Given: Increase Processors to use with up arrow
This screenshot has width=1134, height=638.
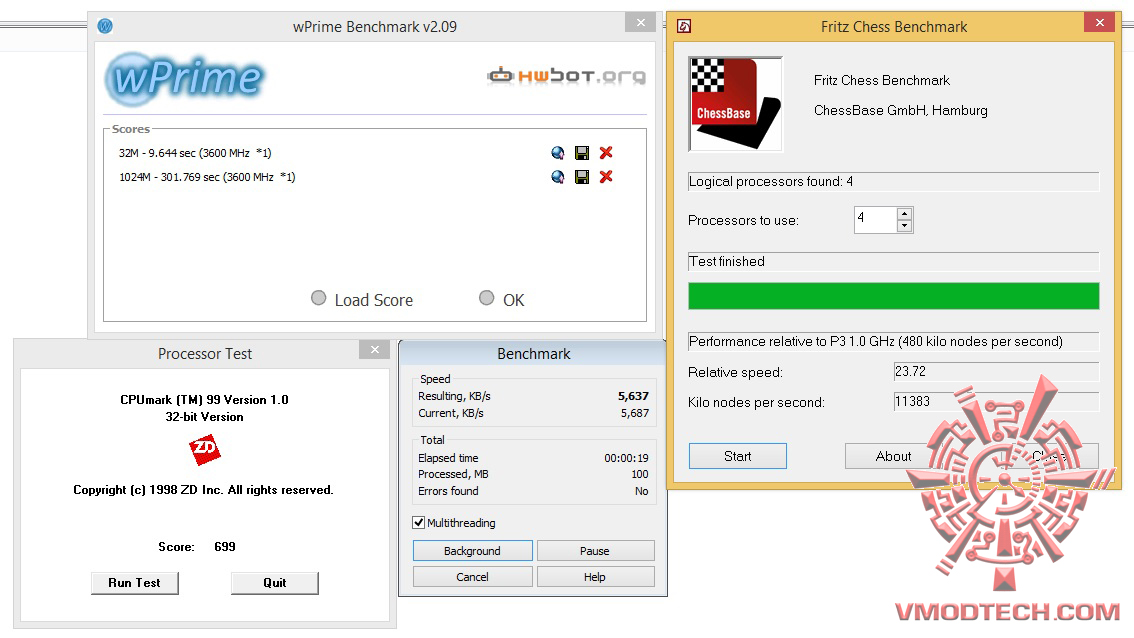Looking at the screenshot, I should (904, 213).
